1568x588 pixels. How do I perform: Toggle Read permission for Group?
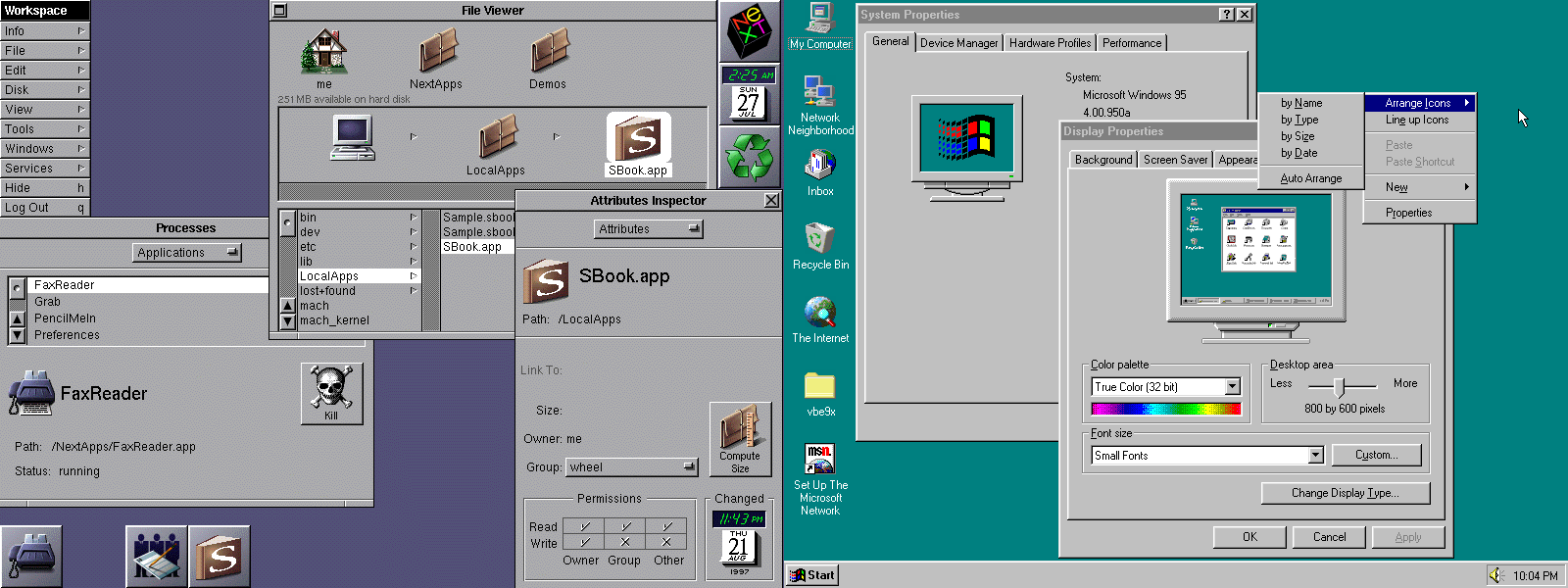coord(625,526)
